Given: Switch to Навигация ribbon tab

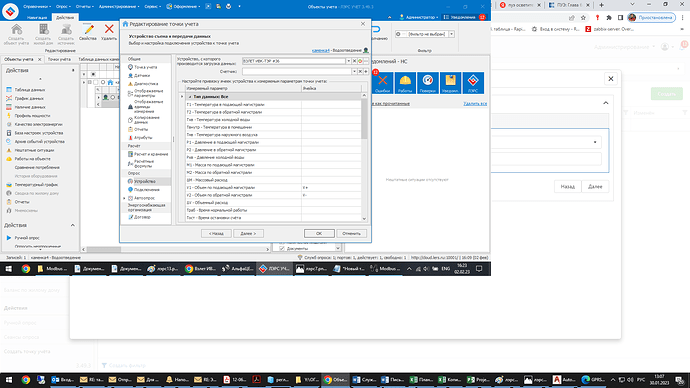Looking at the screenshot, I should 37,18.
